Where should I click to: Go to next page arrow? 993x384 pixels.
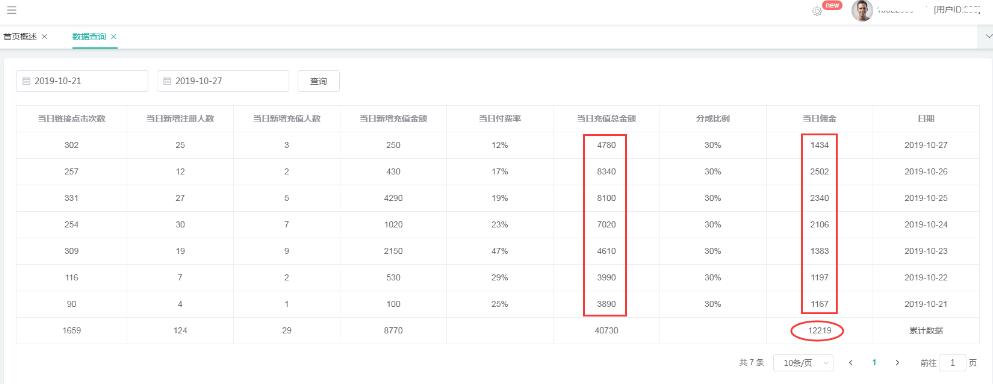point(897,362)
